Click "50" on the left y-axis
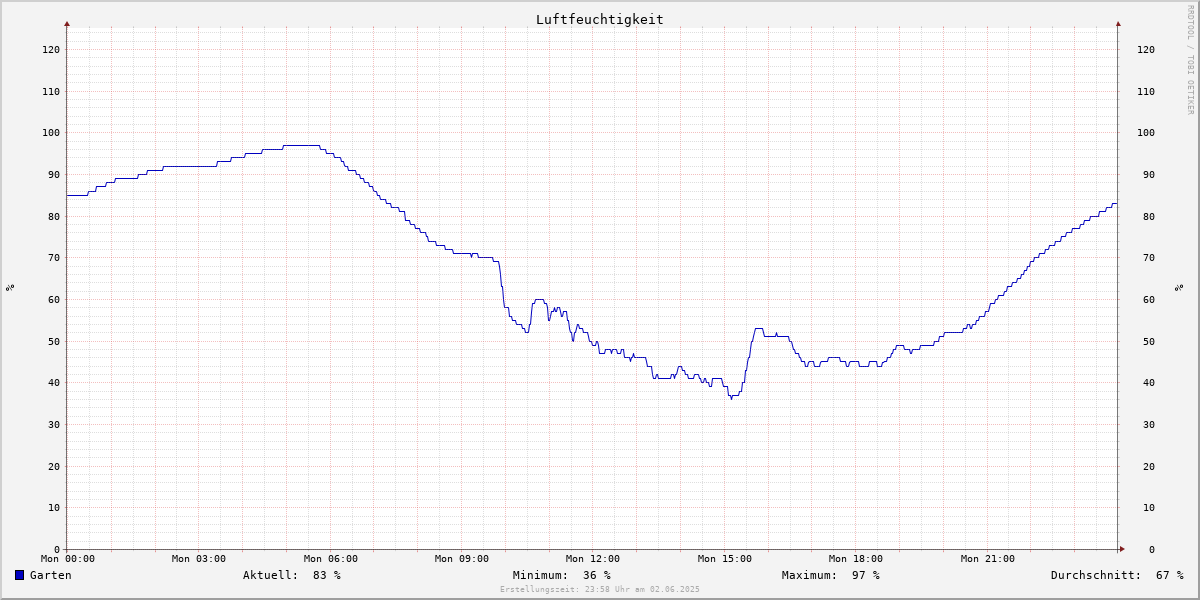 [x=54, y=341]
